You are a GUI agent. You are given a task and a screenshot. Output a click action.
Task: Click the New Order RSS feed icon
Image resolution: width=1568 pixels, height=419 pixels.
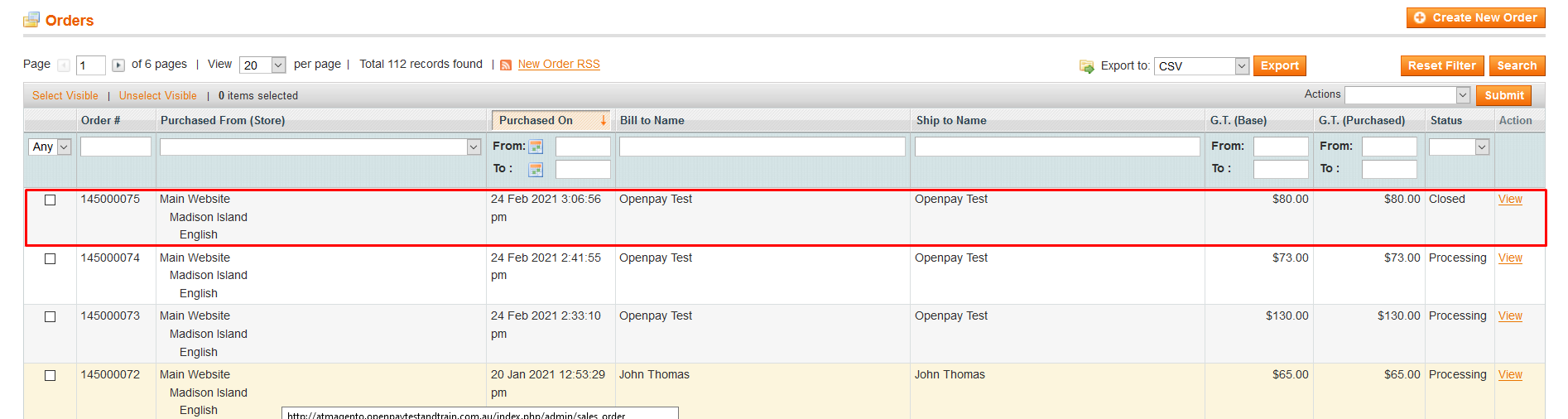(506, 65)
